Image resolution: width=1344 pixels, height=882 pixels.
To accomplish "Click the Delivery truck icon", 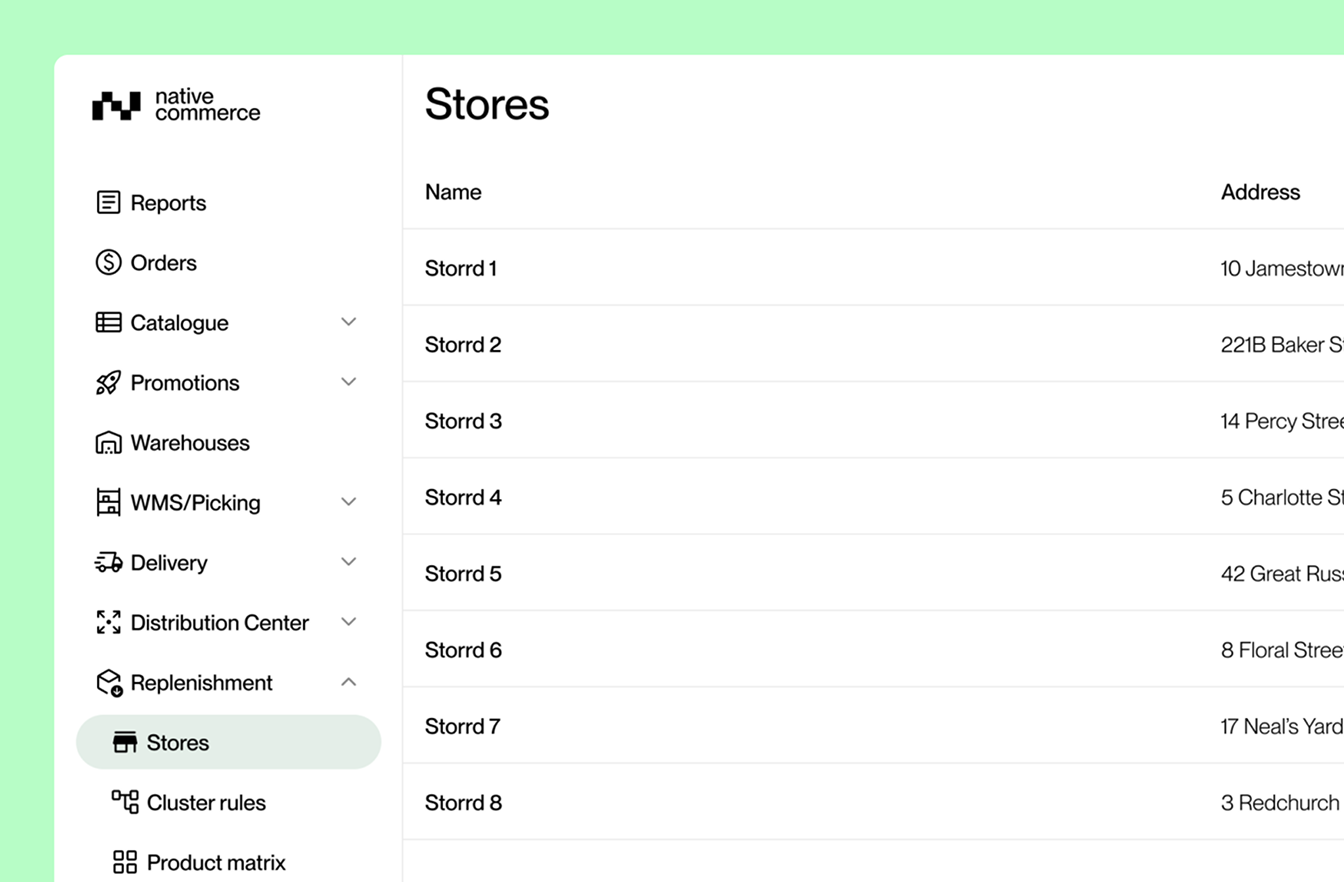I will [x=108, y=563].
